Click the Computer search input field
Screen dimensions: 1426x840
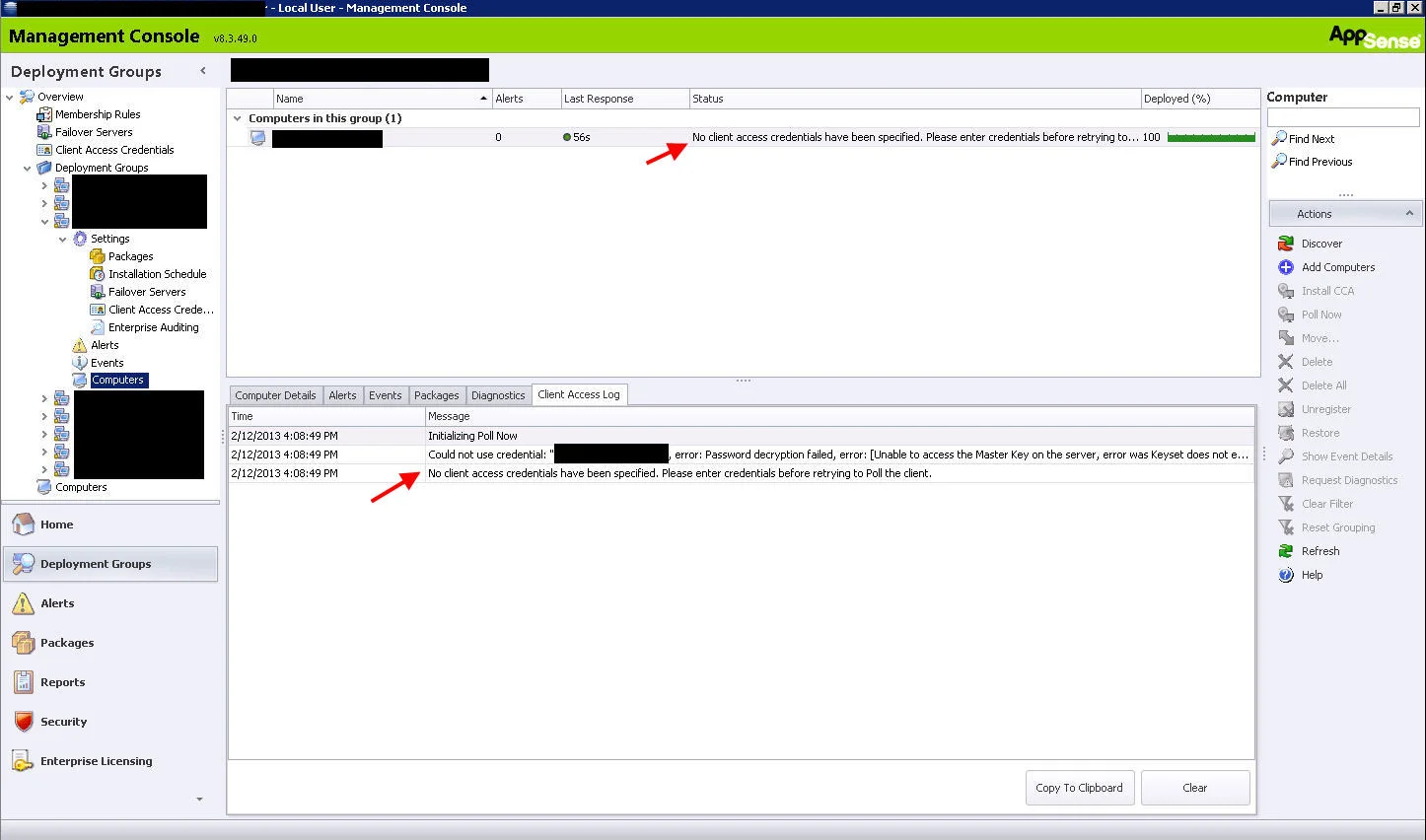1342,117
